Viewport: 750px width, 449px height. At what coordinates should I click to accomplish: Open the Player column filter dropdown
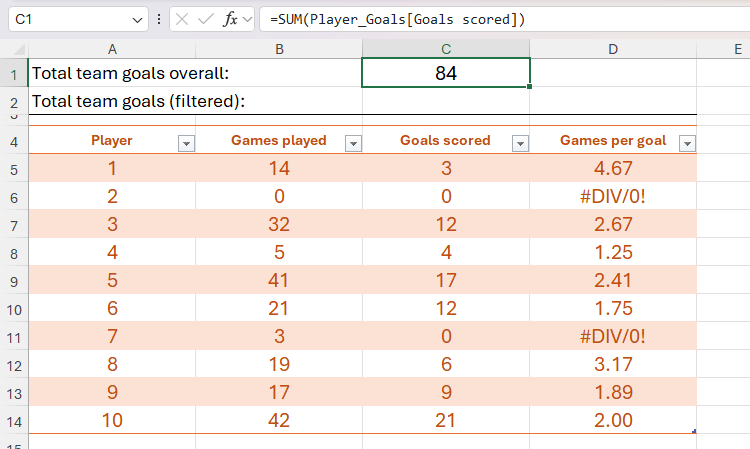(x=186, y=143)
